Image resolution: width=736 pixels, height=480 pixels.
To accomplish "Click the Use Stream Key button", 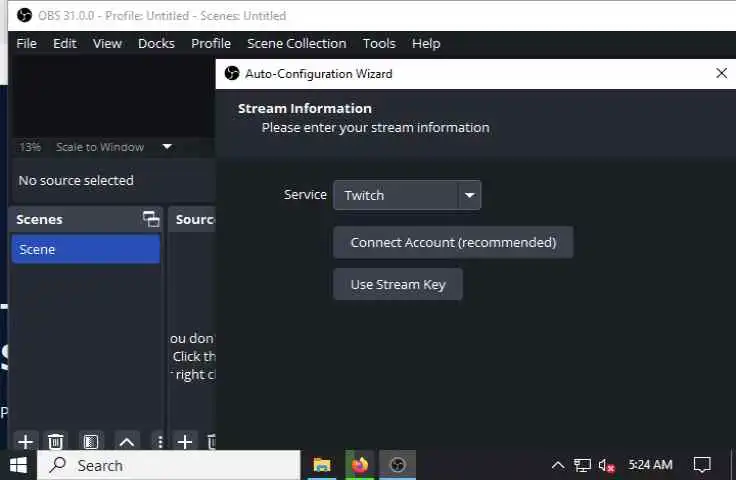I will (x=398, y=284).
